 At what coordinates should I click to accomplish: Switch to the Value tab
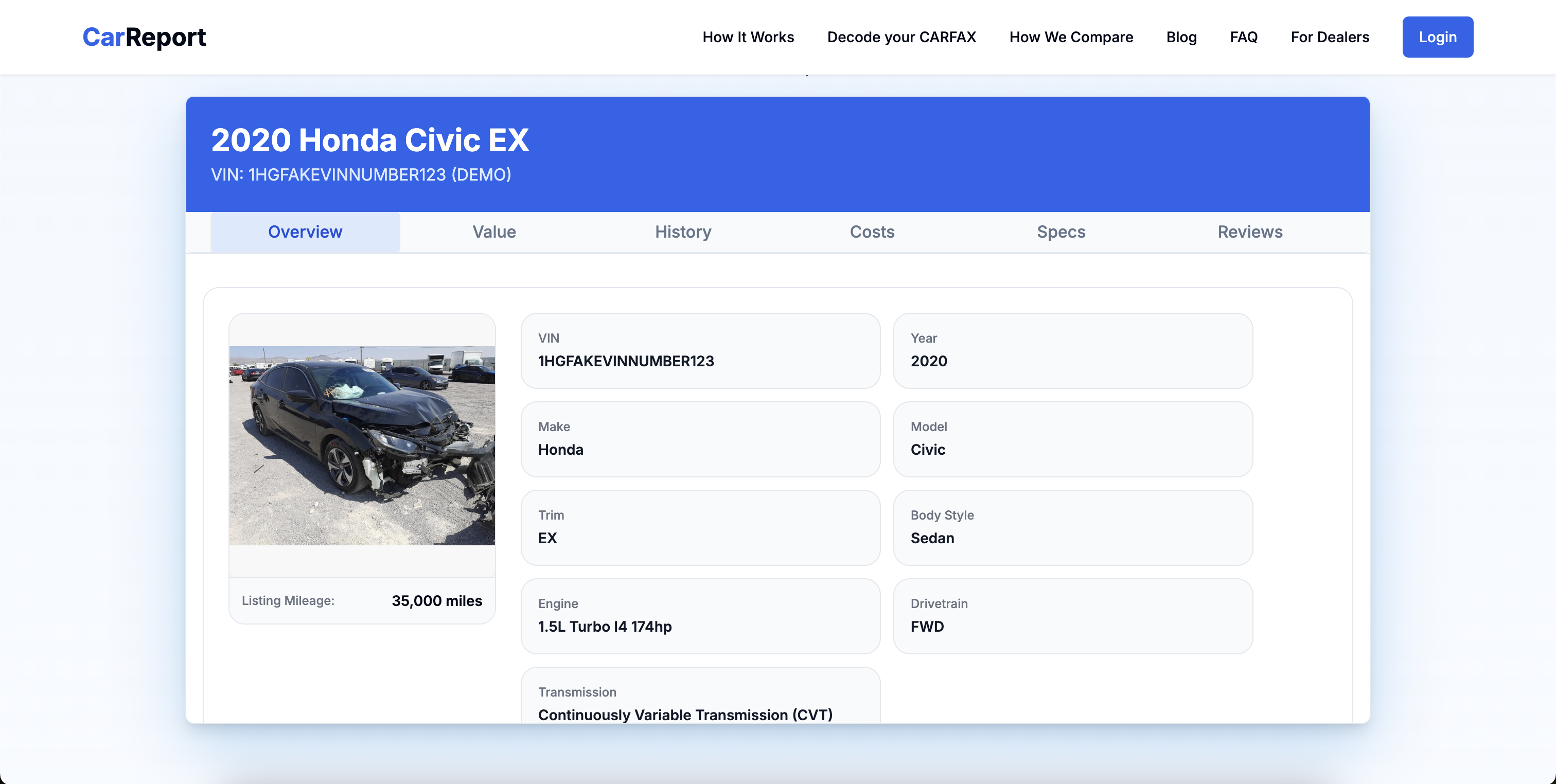click(494, 232)
